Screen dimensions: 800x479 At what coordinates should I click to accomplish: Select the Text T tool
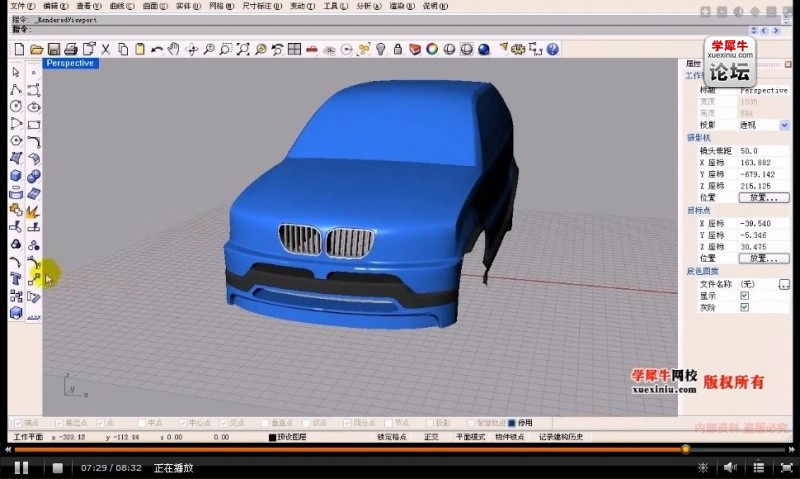tap(16, 279)
